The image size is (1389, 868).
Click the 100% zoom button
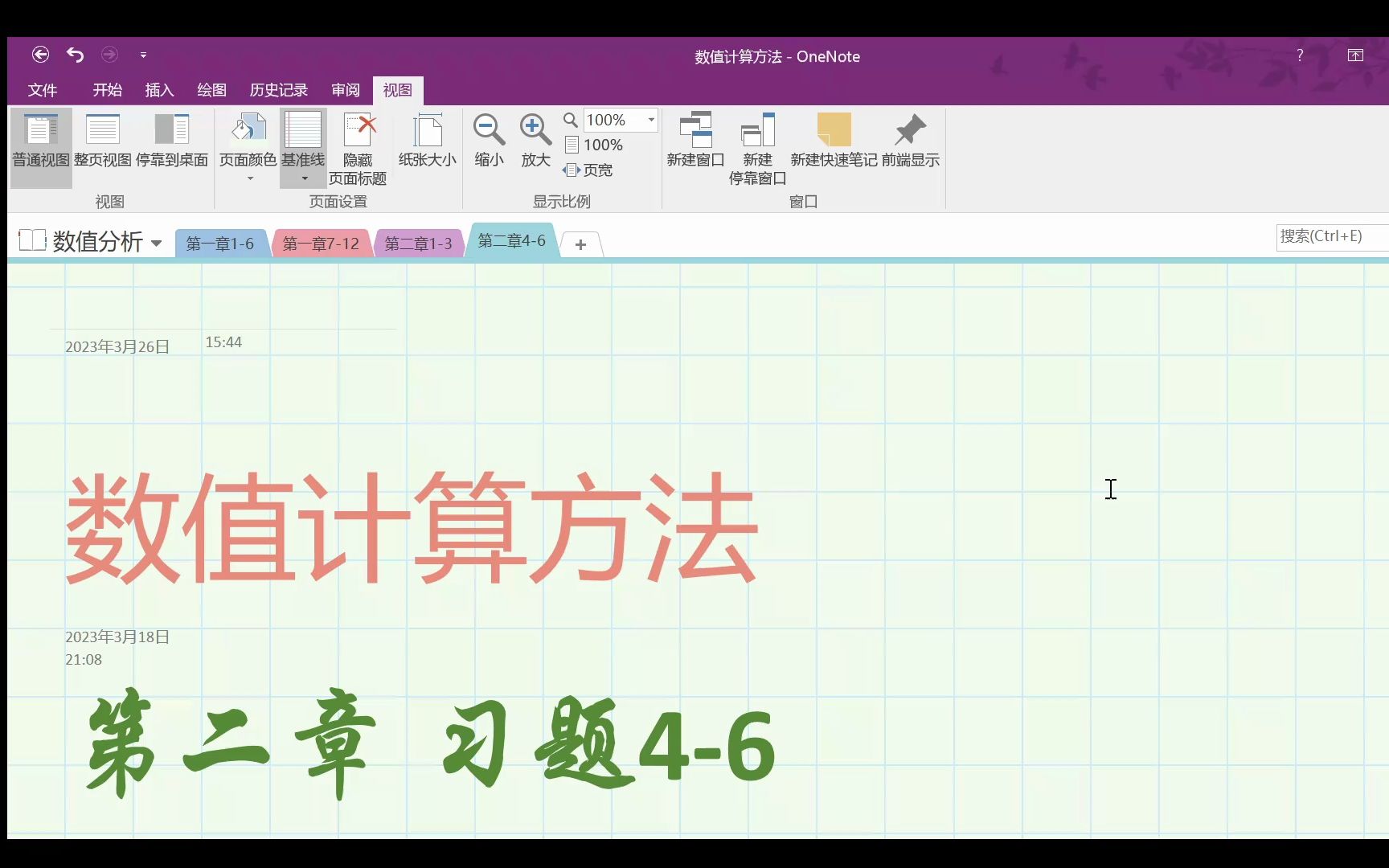coord(594,145)
